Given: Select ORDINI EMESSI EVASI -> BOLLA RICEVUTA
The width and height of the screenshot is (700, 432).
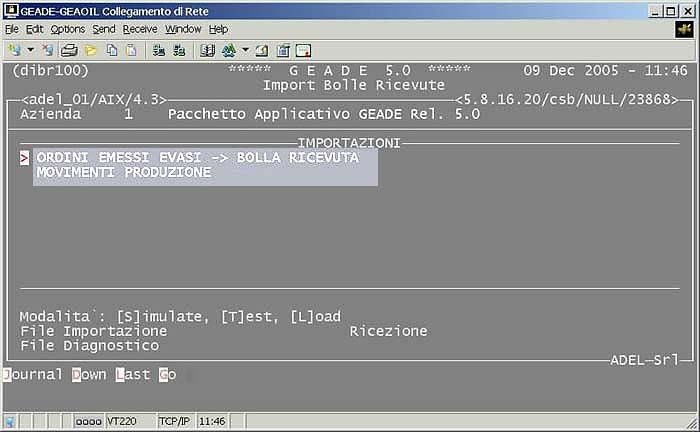Looking at the screenshot, I should pos(197,158).
